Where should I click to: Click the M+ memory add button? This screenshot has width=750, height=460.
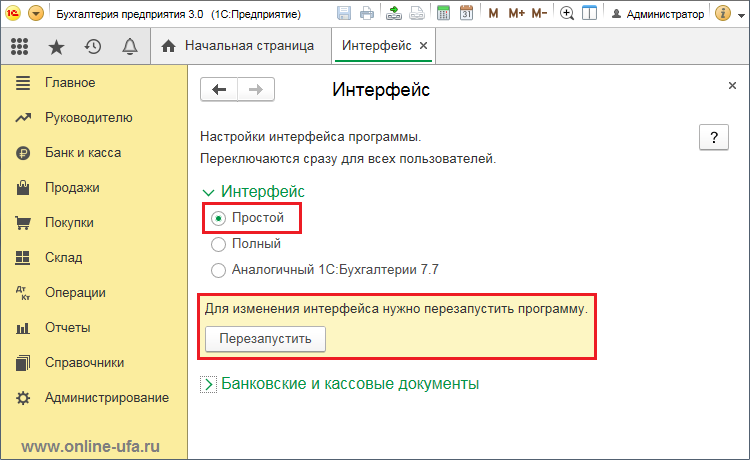(517, 13)
